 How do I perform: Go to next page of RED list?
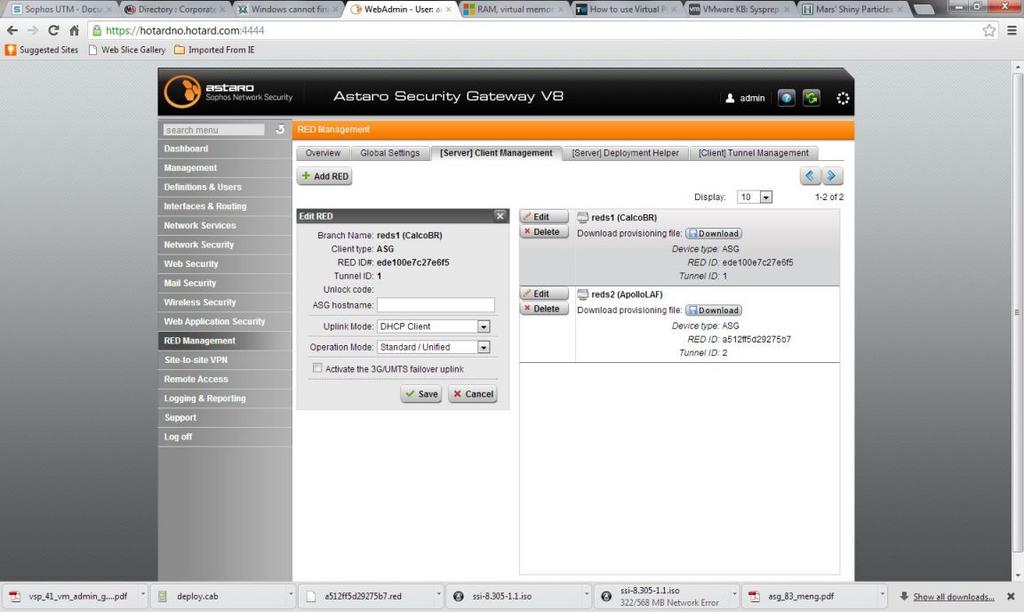pos(831,176)
